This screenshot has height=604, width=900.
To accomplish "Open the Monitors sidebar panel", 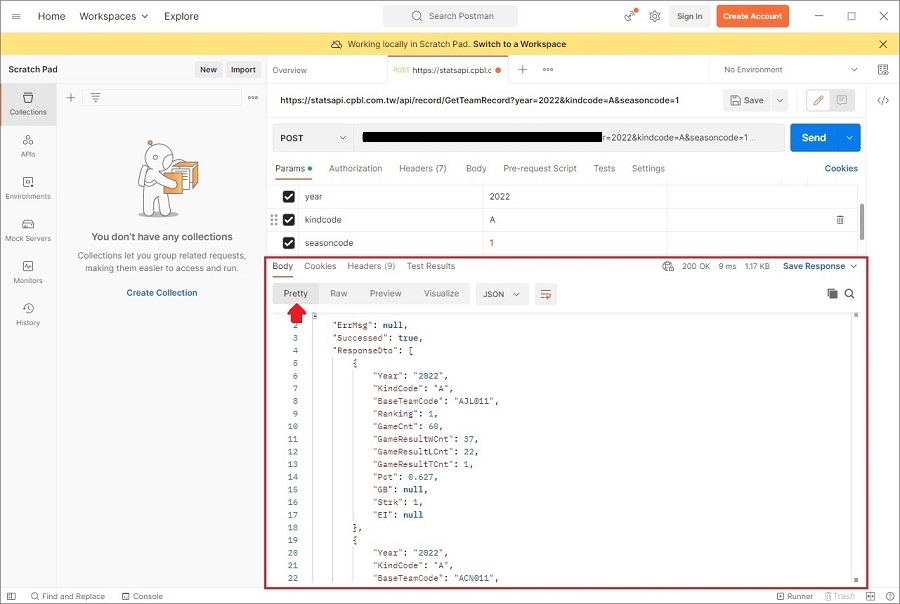I will [28, 272].
